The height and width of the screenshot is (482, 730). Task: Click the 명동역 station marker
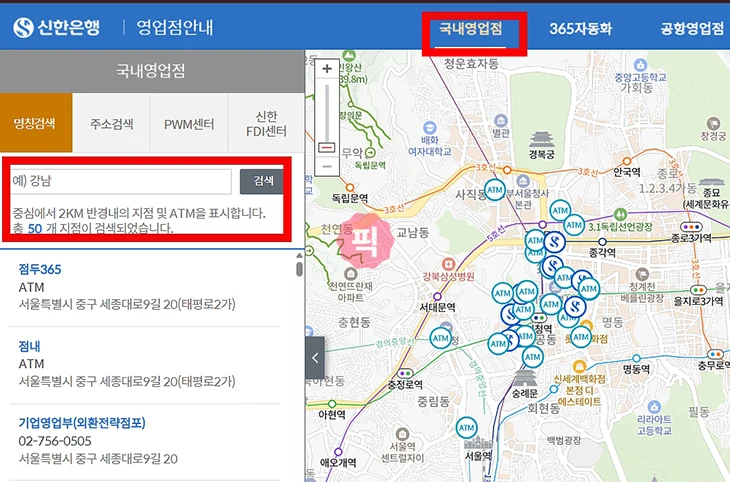636,358
